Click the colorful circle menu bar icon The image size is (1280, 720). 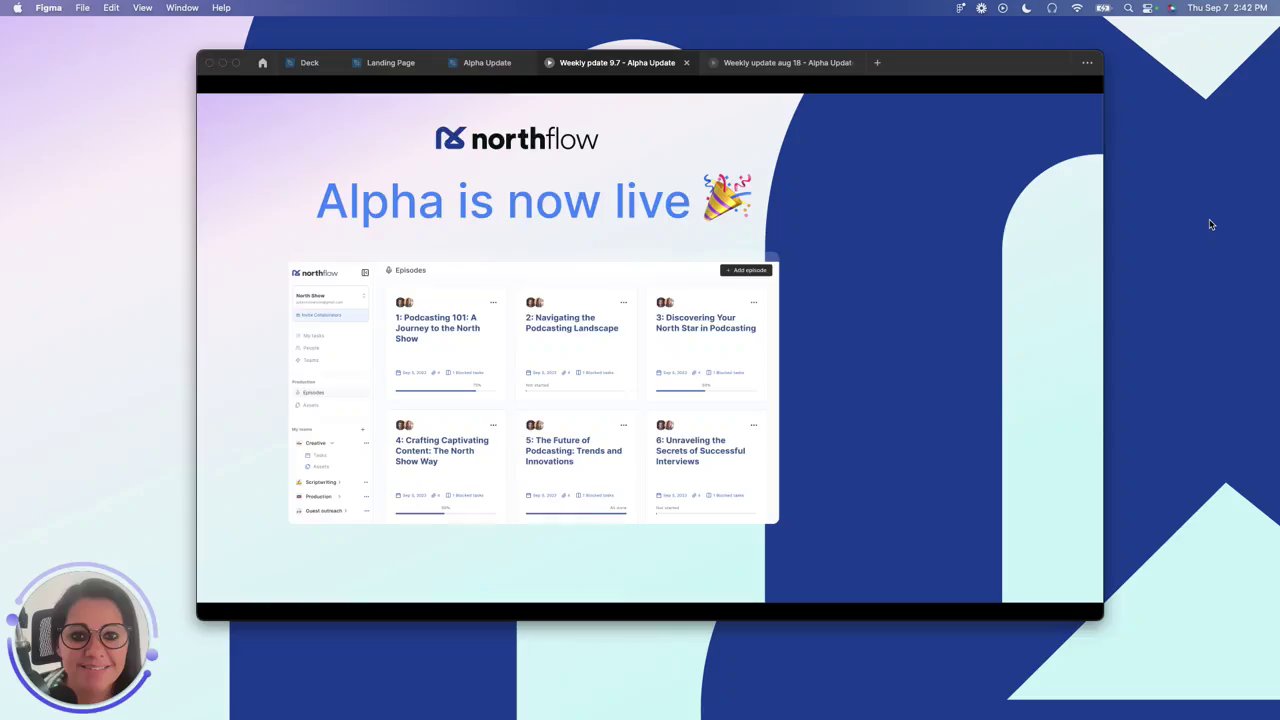pos(1171,8)
